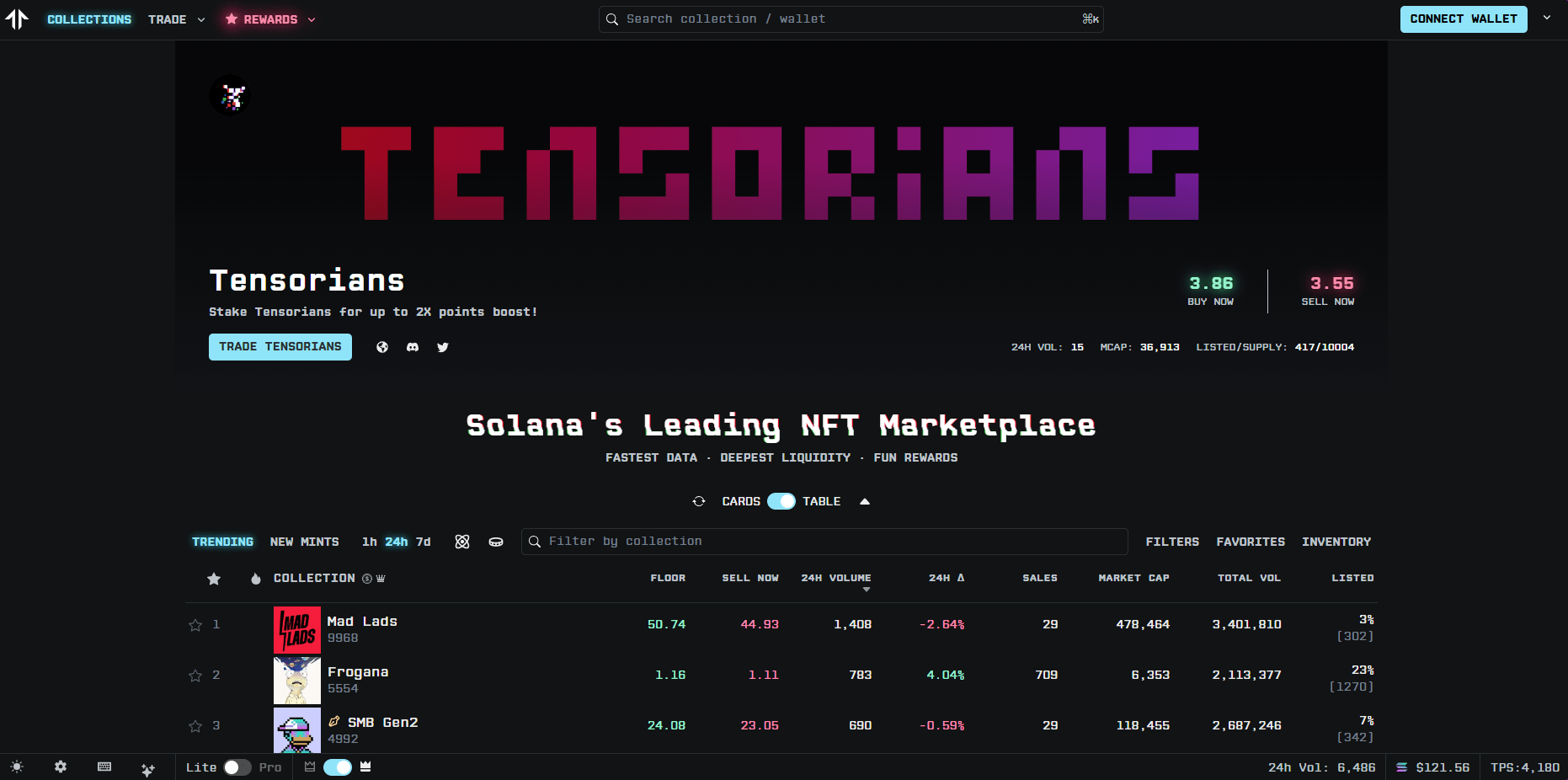
Task: Toggle Lite / Pro mode switch
Action: pyautogui.click(x=237, y=767)
